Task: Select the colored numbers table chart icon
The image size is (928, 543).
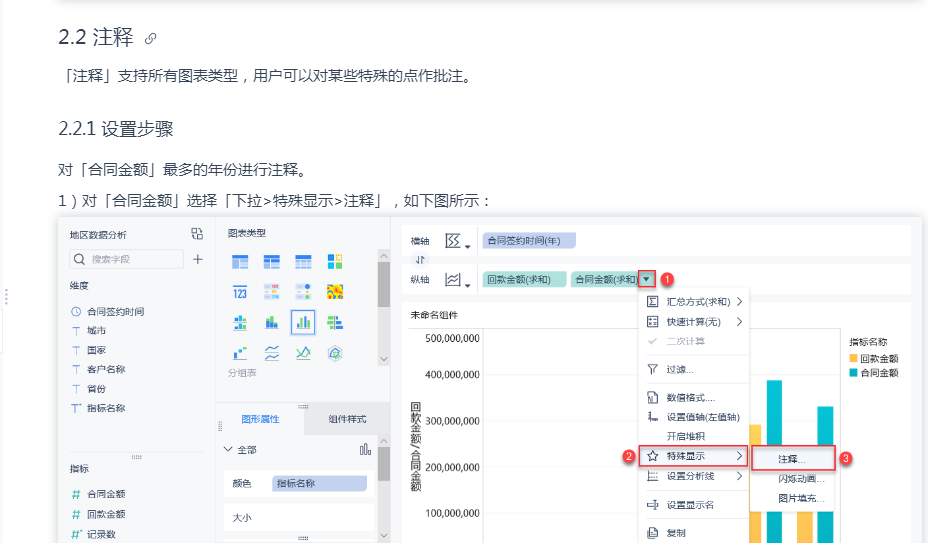Action: [272, 292]
